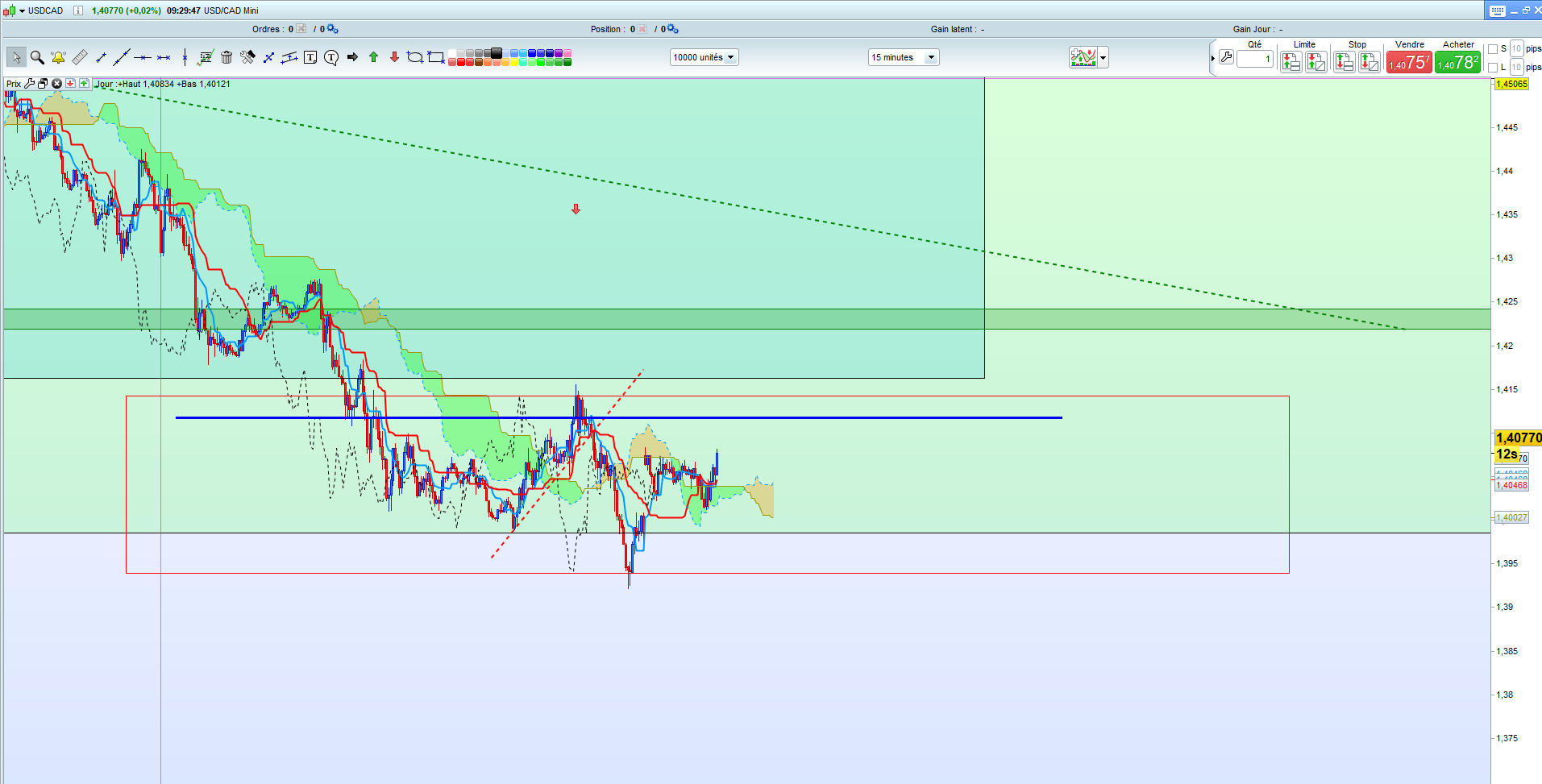The height and width of the screenshot is (784, 1542).
Task: Select the magnifying glass zoom tool
Action: click(37, 57)
